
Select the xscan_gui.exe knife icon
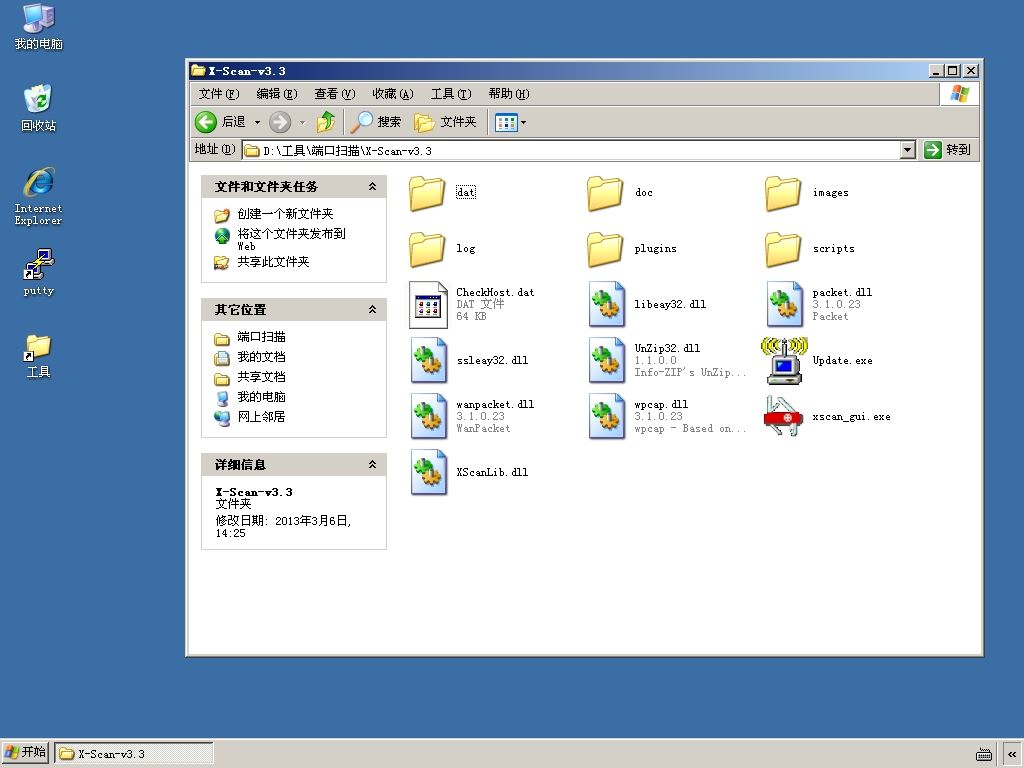point(783,416)
